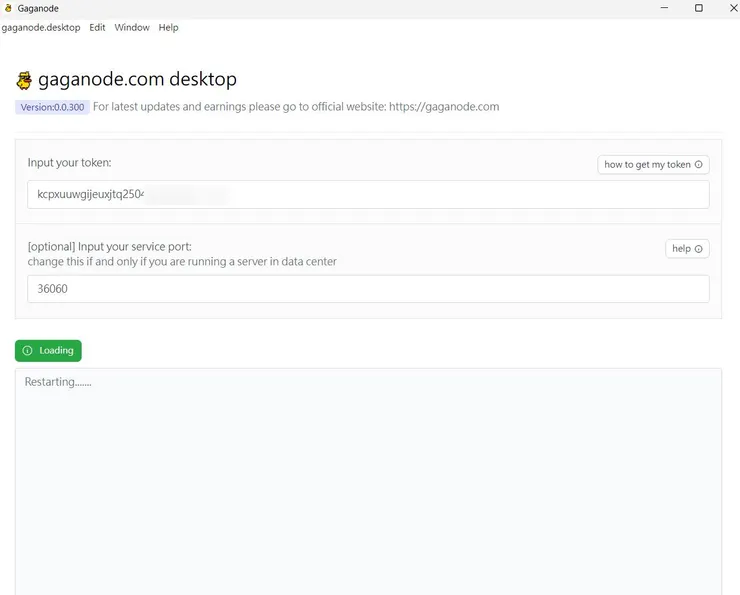
Task: Click the gaganode mascot logo beside the heading
Action: coord(24,80)
